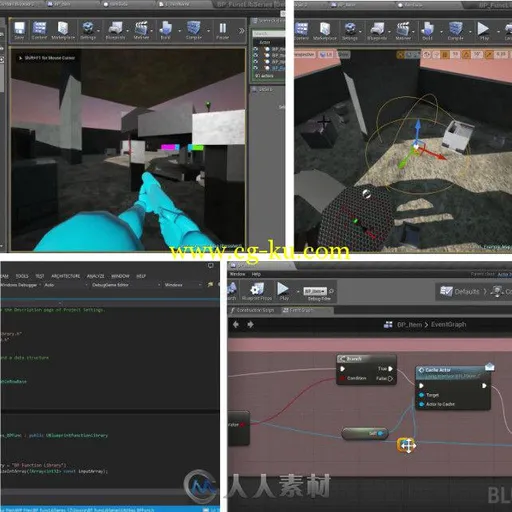This screenshot has height=512, width=512.
Task: Open Content browser in top-right editor toolbar
Action: coord(301,31)
